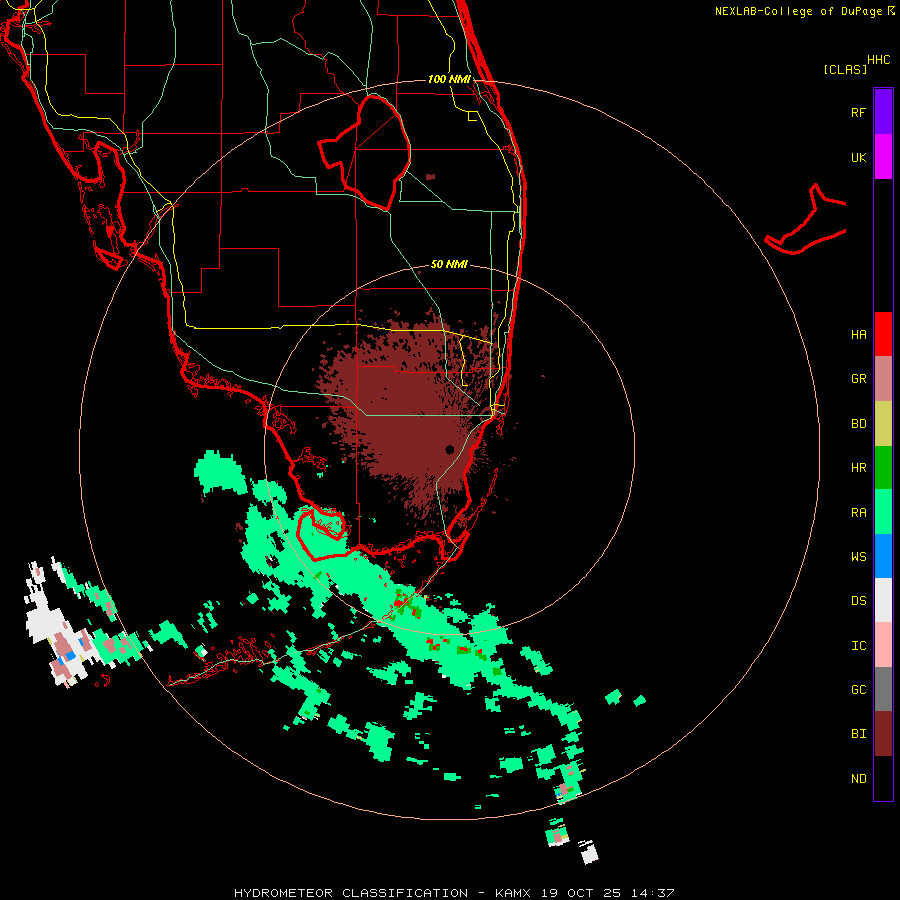900x900 pixels.
Task: Click the GC legend label
Action: tap(858, 690)
